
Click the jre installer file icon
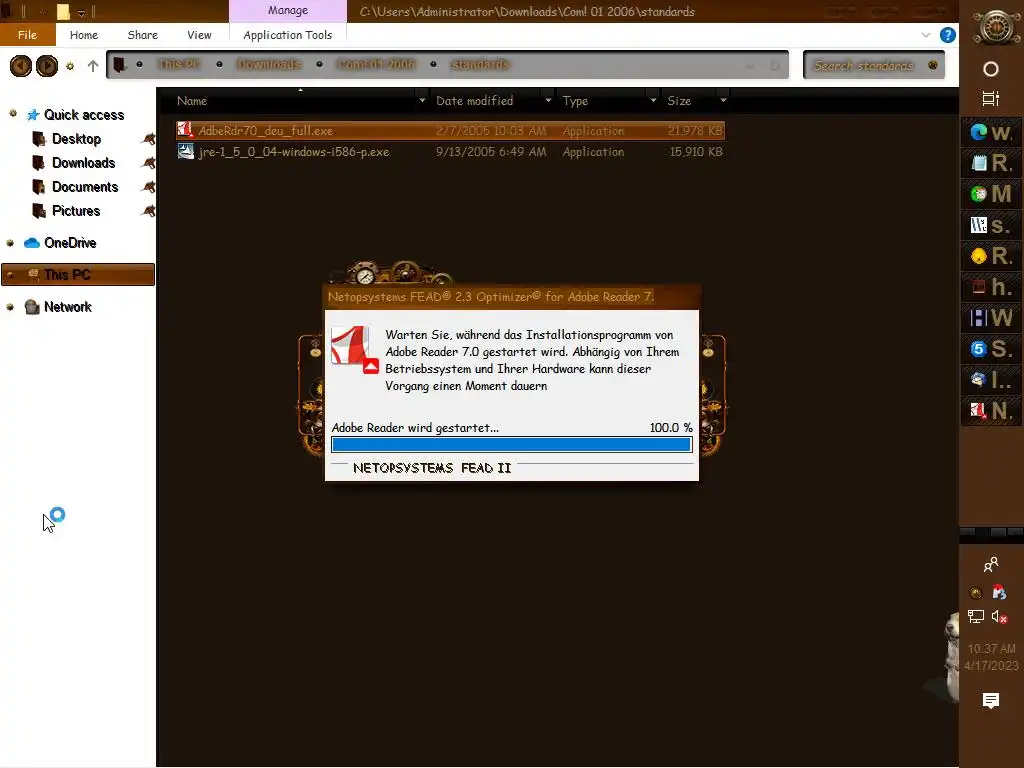coord(185,152)
